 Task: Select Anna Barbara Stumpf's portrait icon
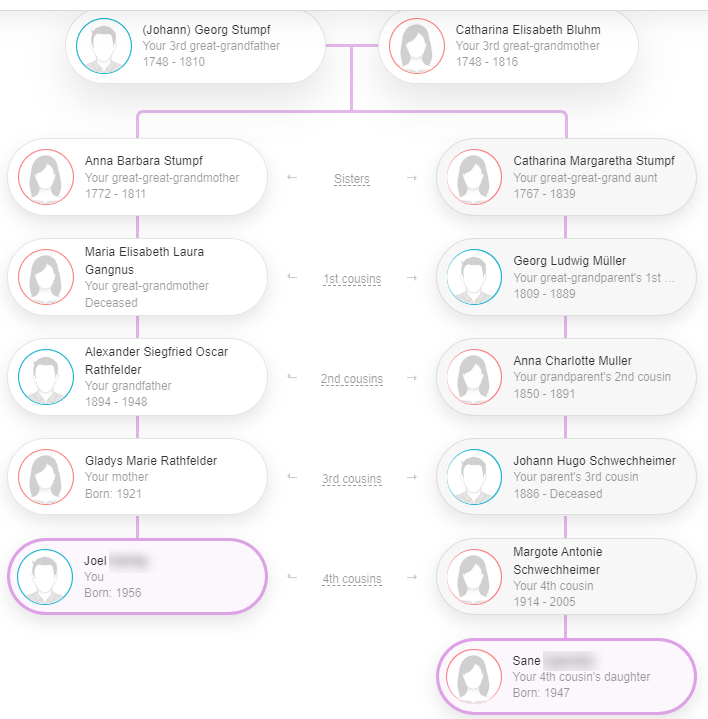coord(46,177)
